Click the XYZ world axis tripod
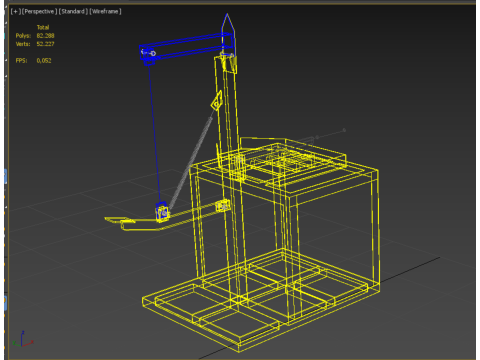 (22, 339)
